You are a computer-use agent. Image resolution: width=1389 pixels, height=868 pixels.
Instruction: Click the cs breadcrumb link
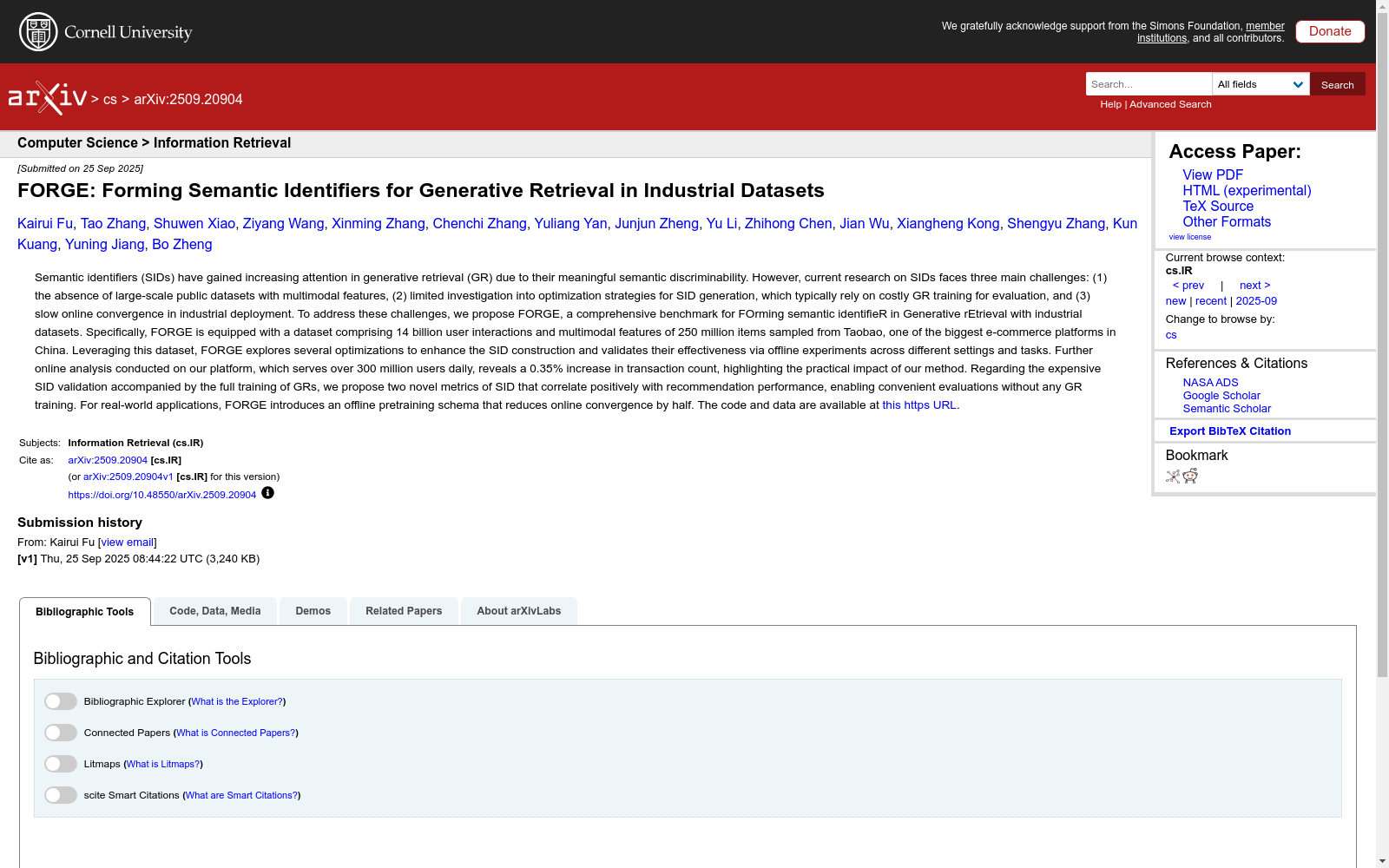pyautogui.click(x=110, y=99)
